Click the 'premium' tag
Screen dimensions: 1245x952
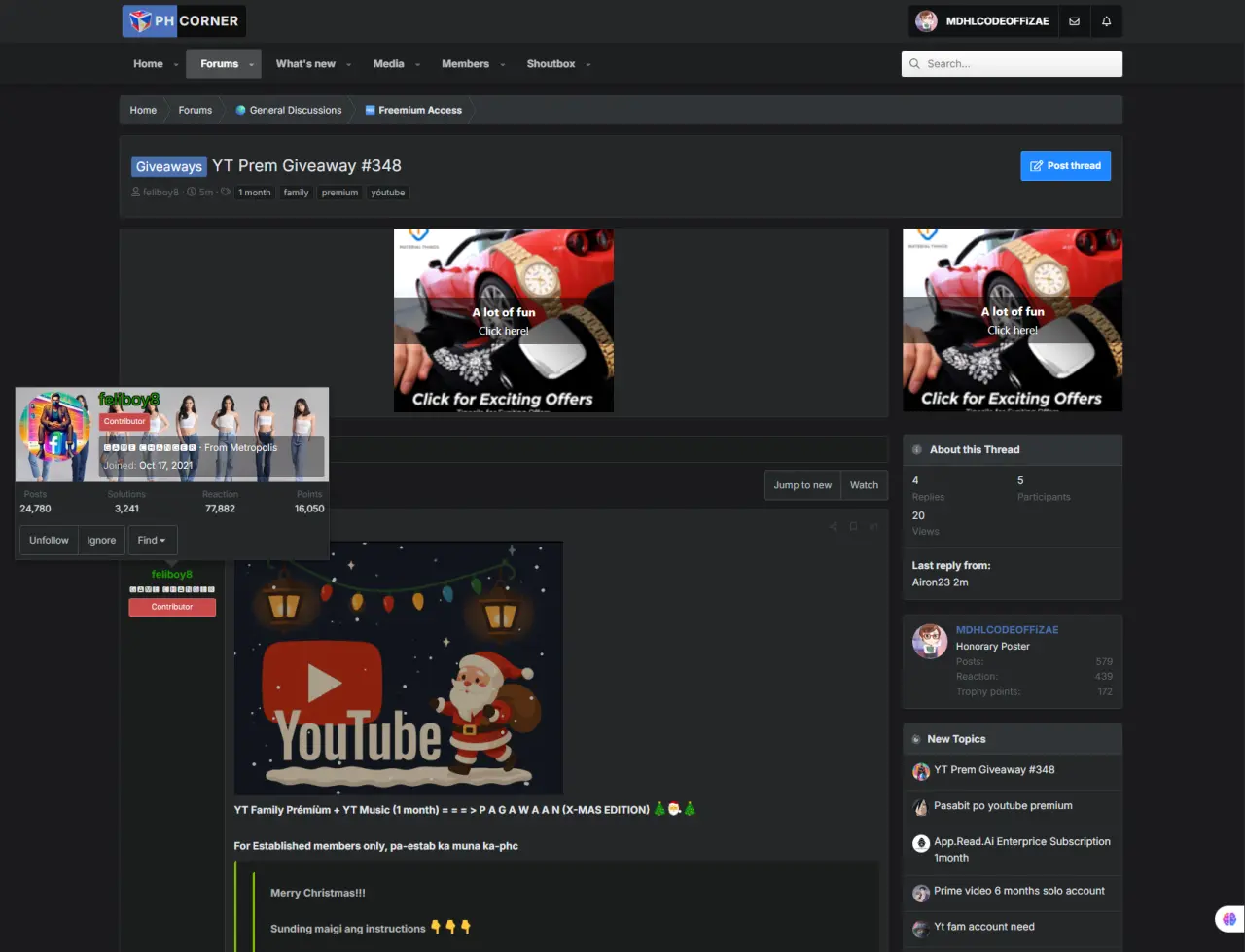pos(339,193)
